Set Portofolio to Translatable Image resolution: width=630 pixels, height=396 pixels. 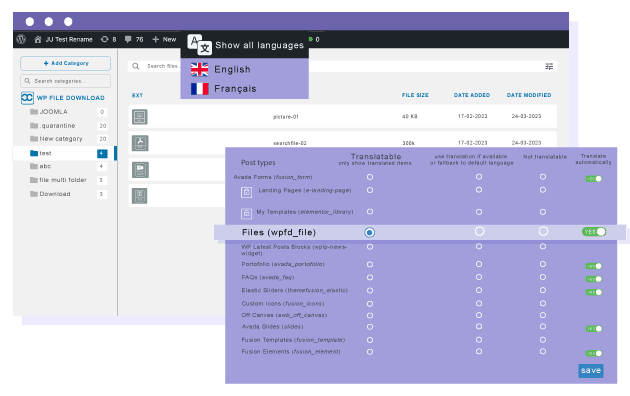coord(370,264)
